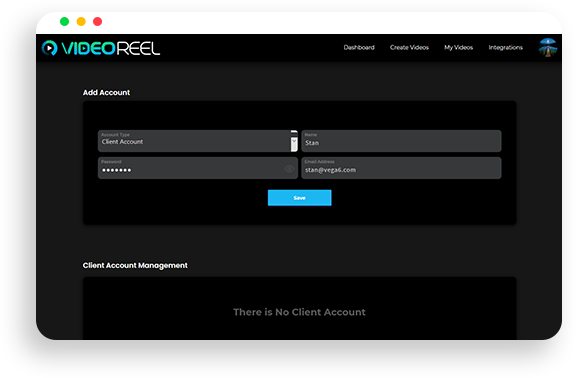The image size is (576, 378).
Task: Click the blue Save button
Action: 299,198
